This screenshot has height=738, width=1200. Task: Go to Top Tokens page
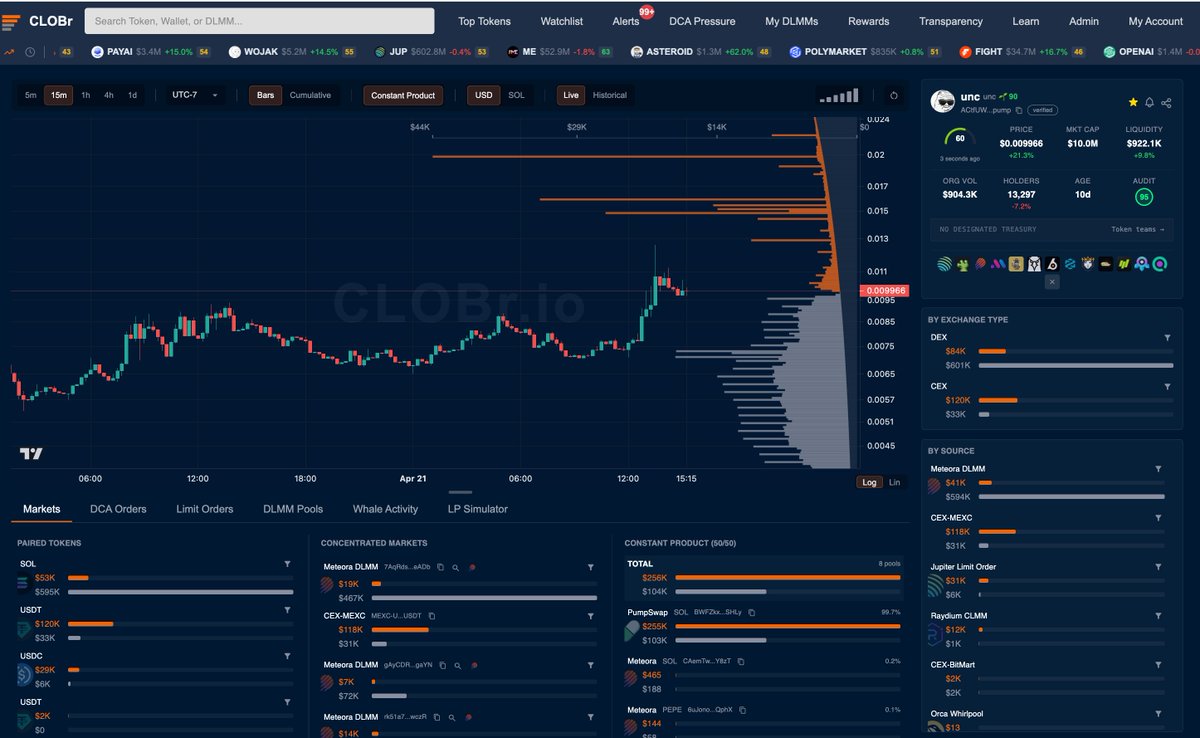[484, 21]
